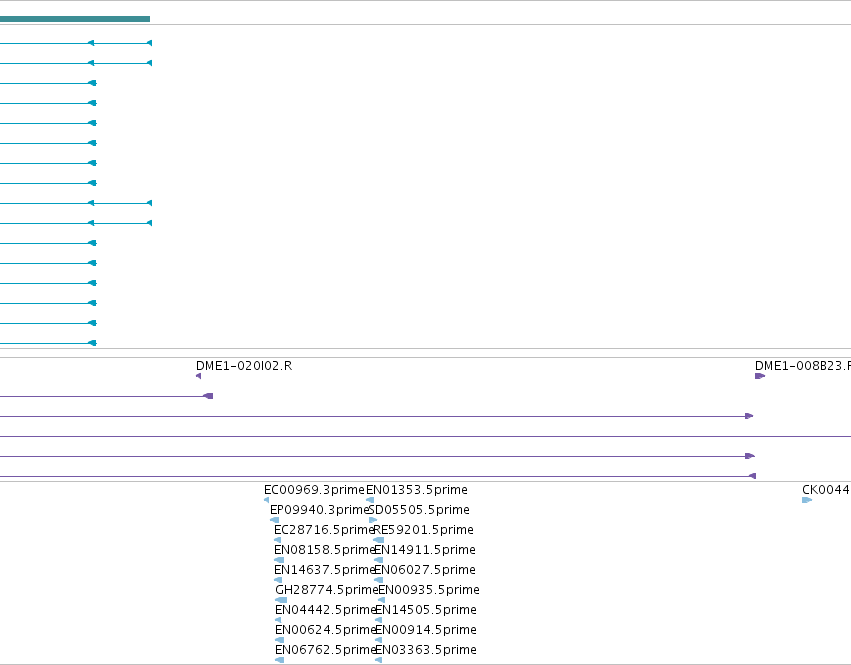
Task: Select the EN06762.5prime EST label
Action: tap(326, 650)
